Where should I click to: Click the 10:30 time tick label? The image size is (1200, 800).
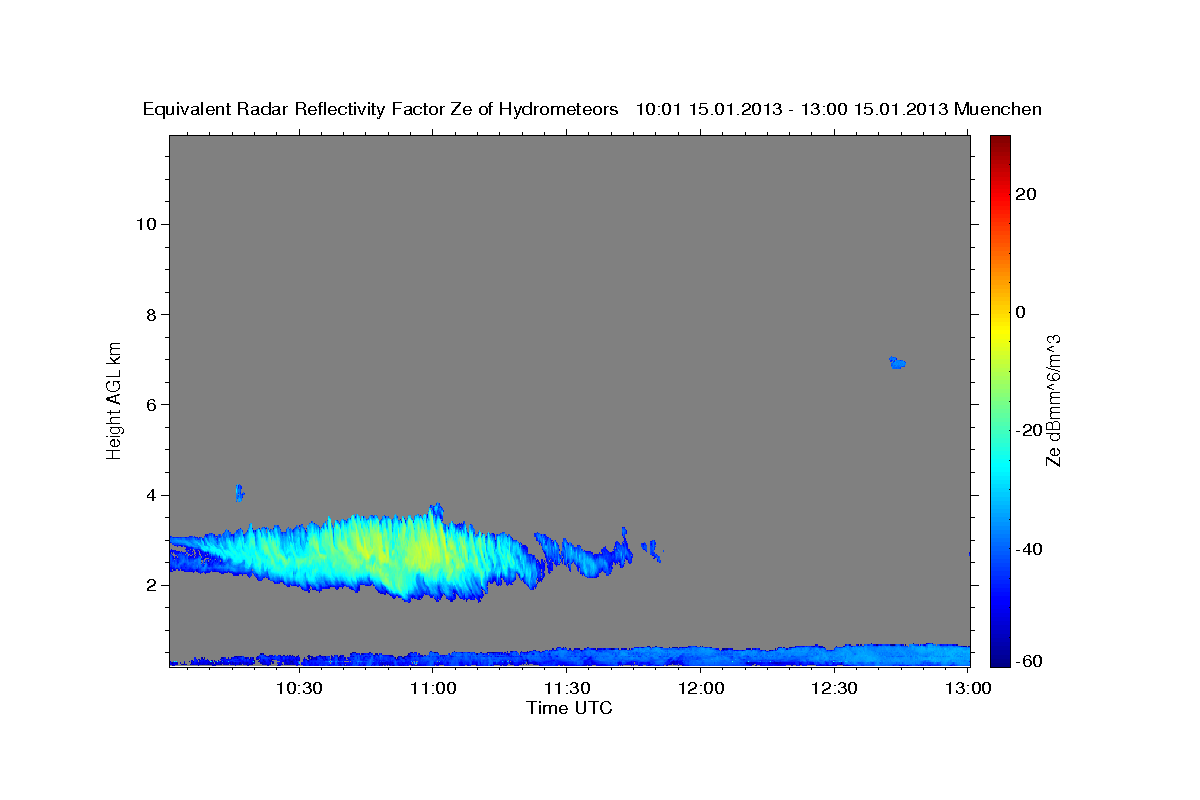pos(299,688)
